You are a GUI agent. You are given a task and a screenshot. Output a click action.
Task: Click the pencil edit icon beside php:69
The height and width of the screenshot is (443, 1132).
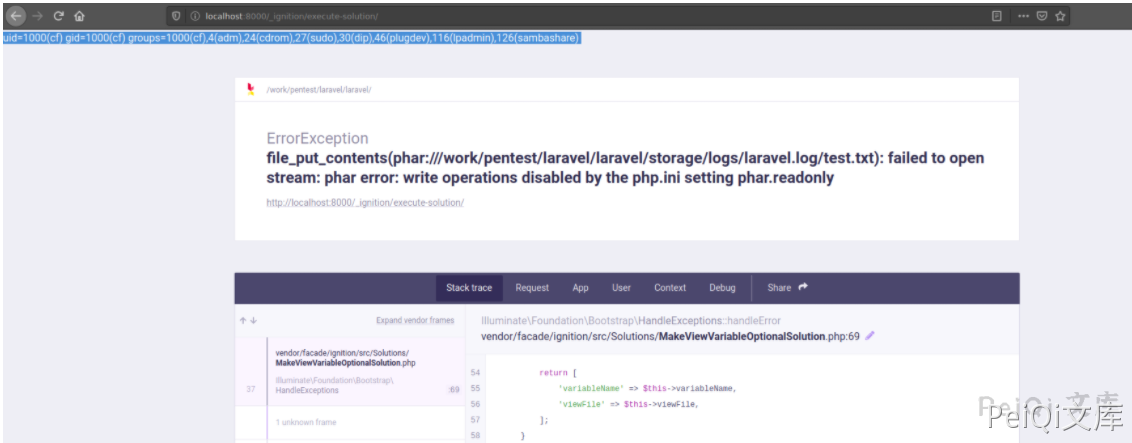point(870,336)
